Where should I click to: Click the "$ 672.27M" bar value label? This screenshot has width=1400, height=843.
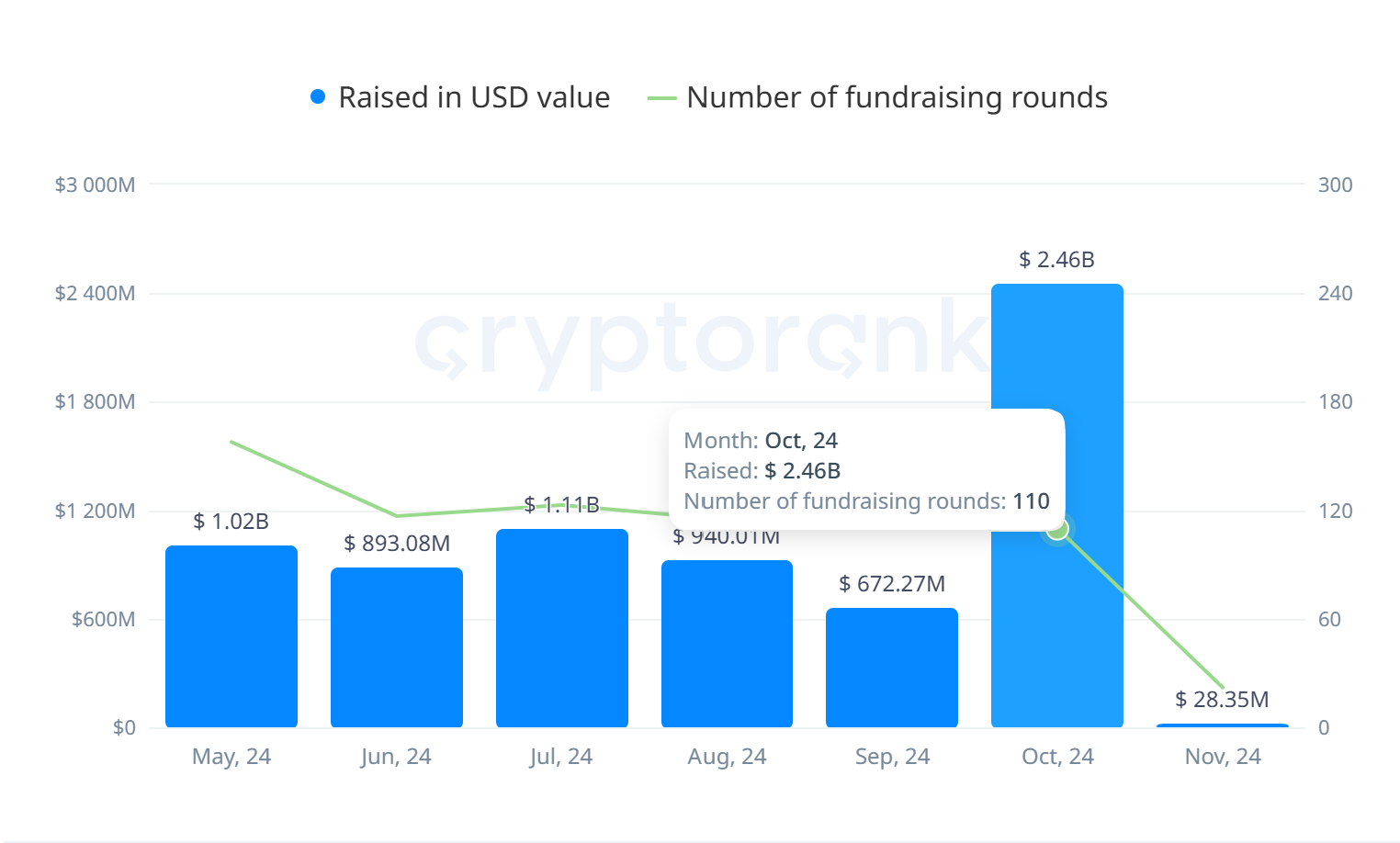point(892,584)
